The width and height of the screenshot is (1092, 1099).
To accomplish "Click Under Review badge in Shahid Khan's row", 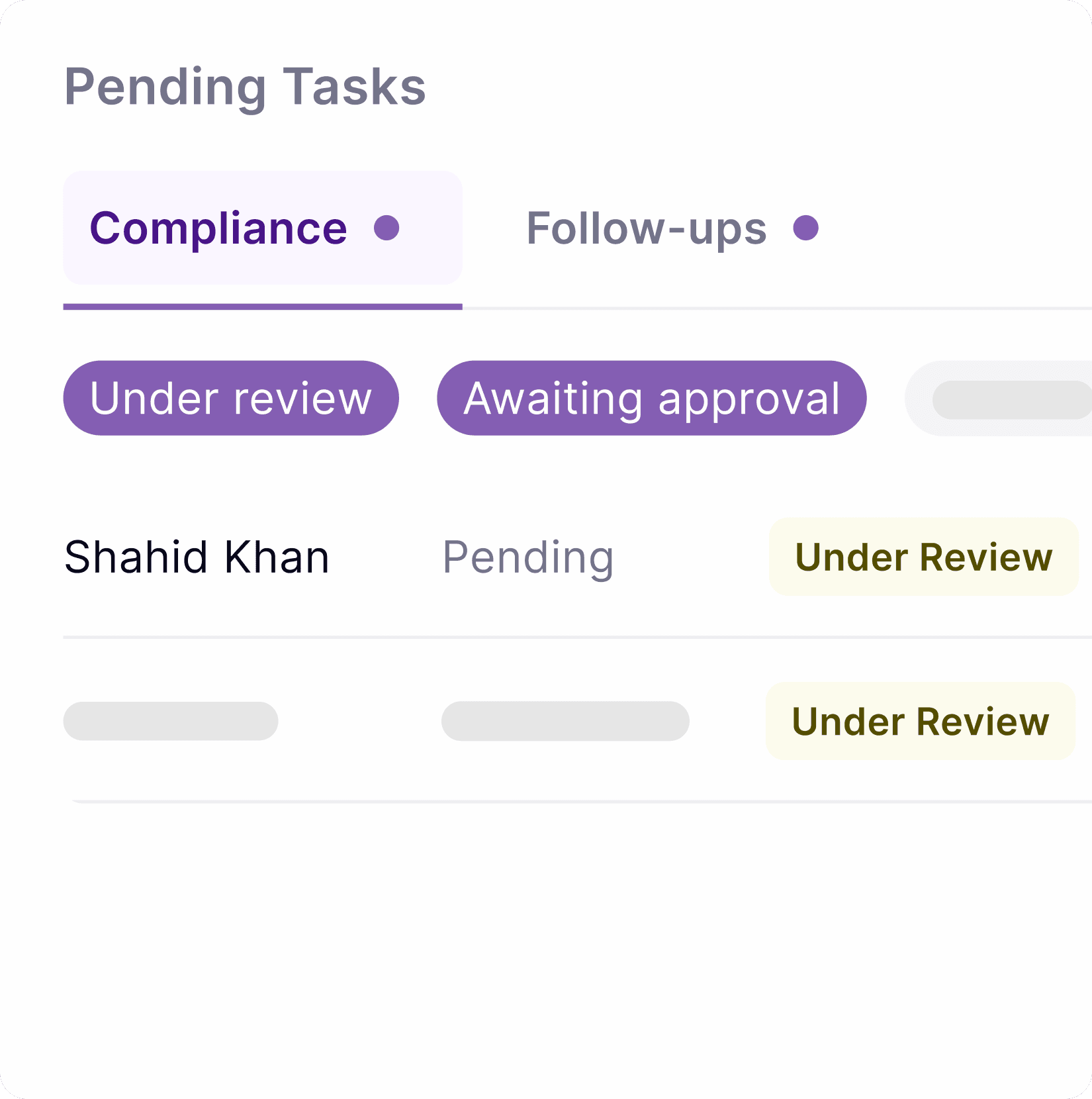I will tap(923, 557).
